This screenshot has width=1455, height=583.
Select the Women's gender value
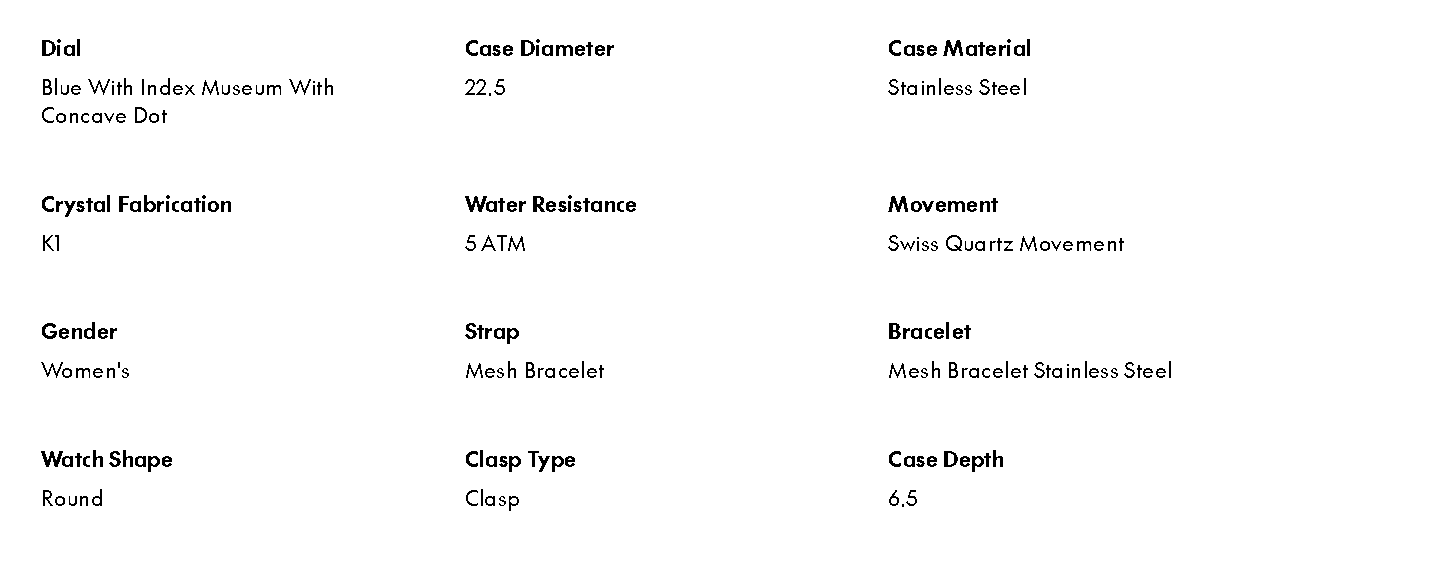(x=85, y=371)
